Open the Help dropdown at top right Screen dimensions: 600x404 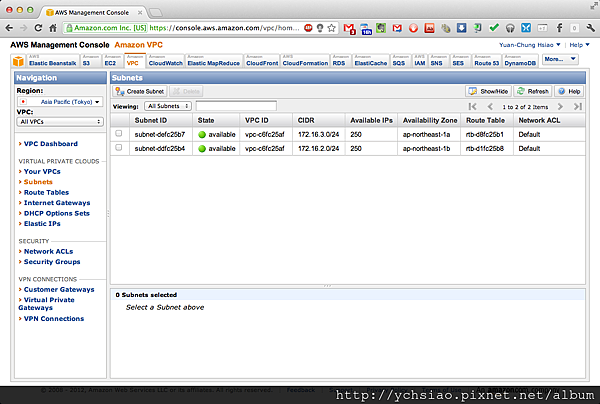tap(579, 45)
